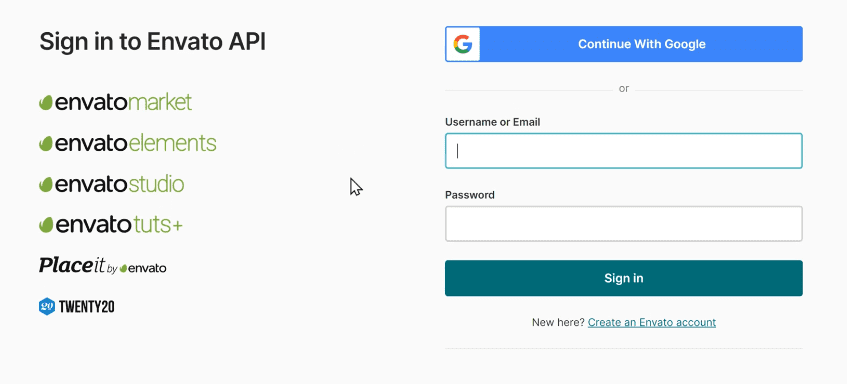
Task: Click the blue Twenty20 hexagon badge
Action: [x=47, y=307]
